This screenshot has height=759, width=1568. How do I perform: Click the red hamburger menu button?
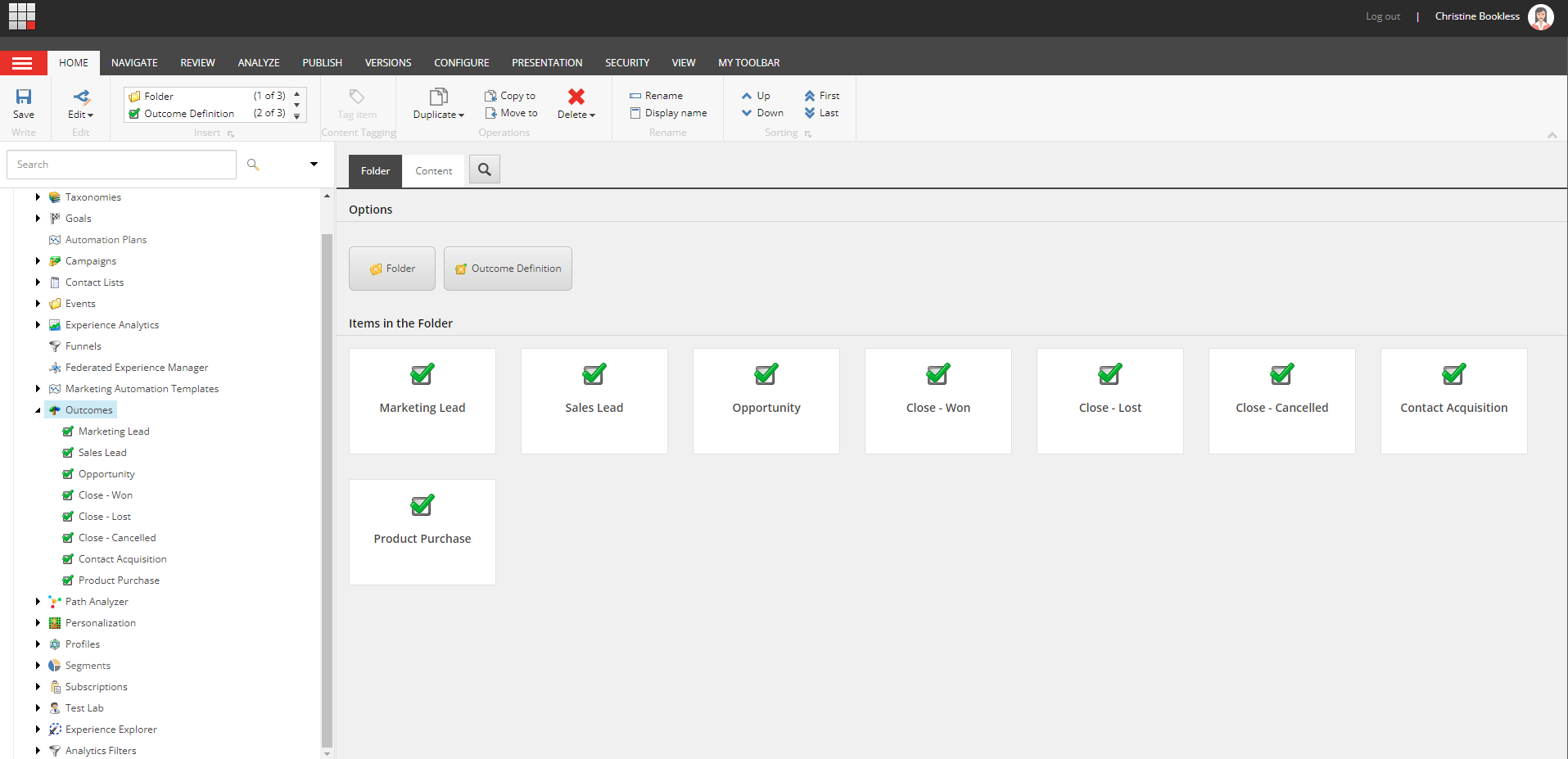click(x=23, y=63)
